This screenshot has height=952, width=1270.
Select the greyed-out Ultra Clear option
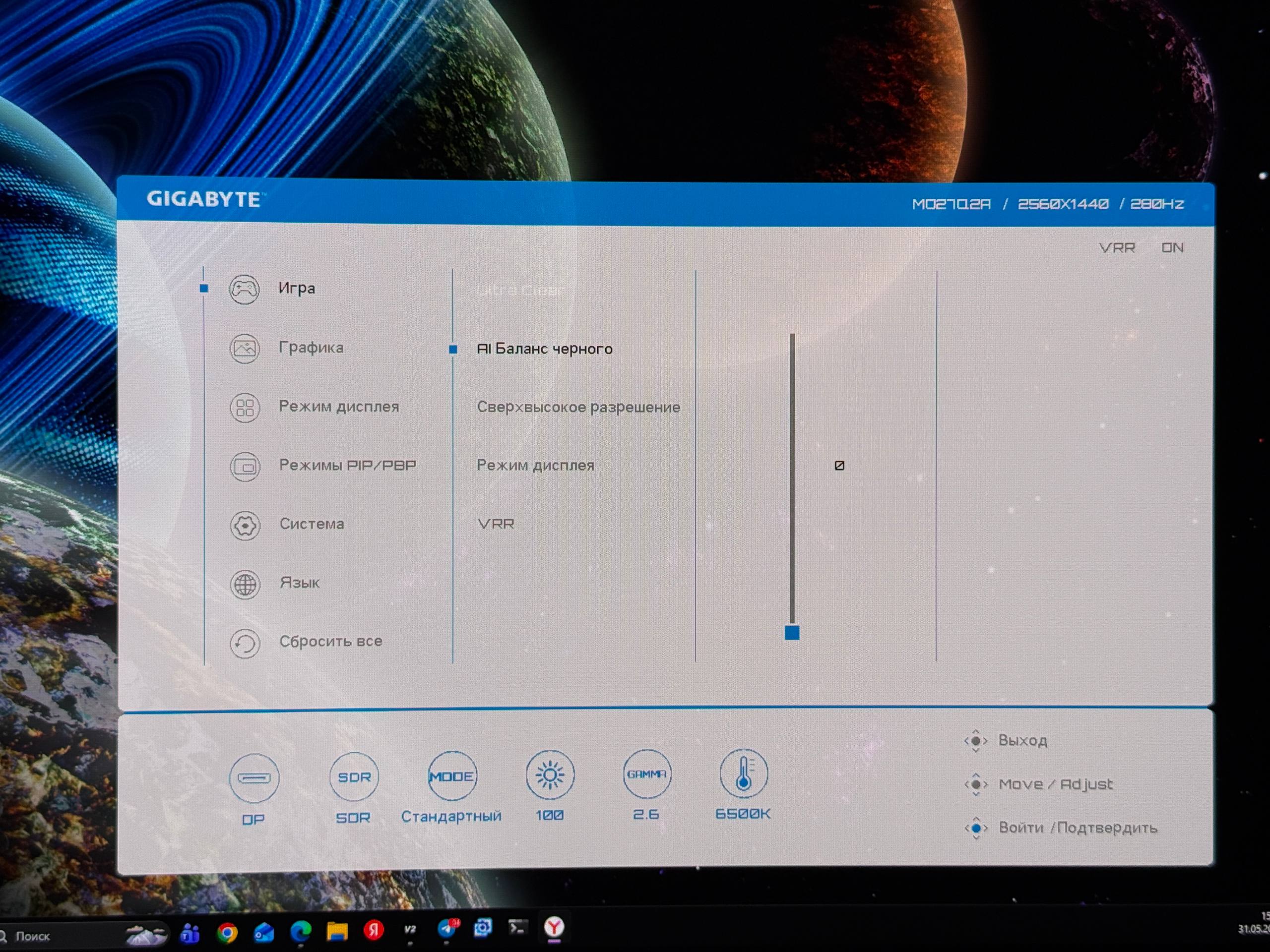pyautogui.click(x=521, y=291)
